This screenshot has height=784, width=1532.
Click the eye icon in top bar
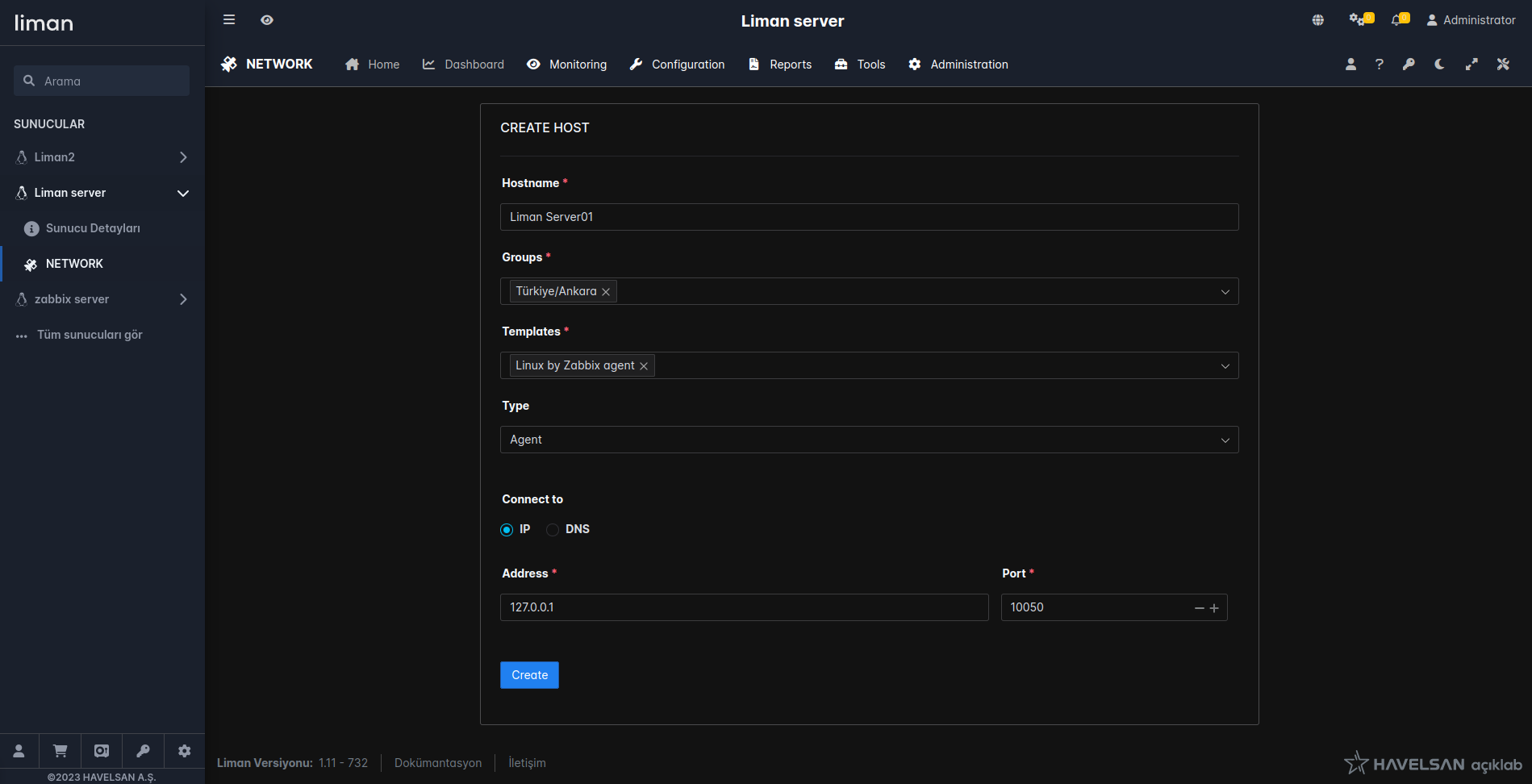coord(267,20)
